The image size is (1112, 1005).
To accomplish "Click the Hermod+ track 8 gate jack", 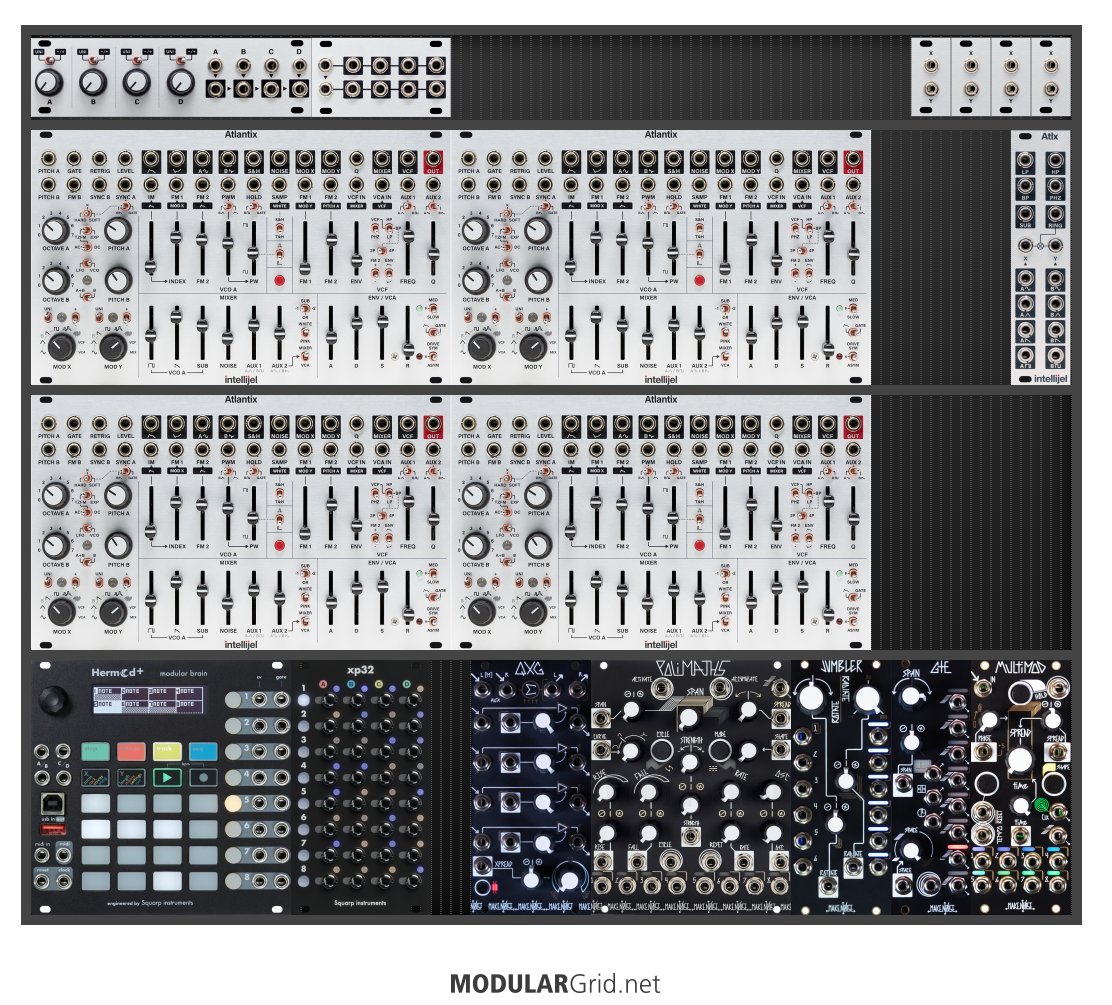I will pyautogui.click(x=282, y=880).
